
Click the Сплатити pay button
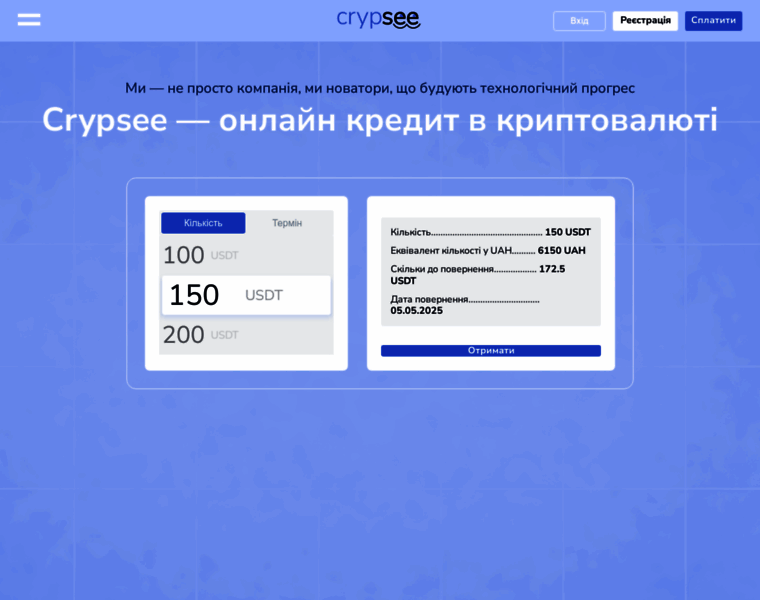click(x=713, y=21)
